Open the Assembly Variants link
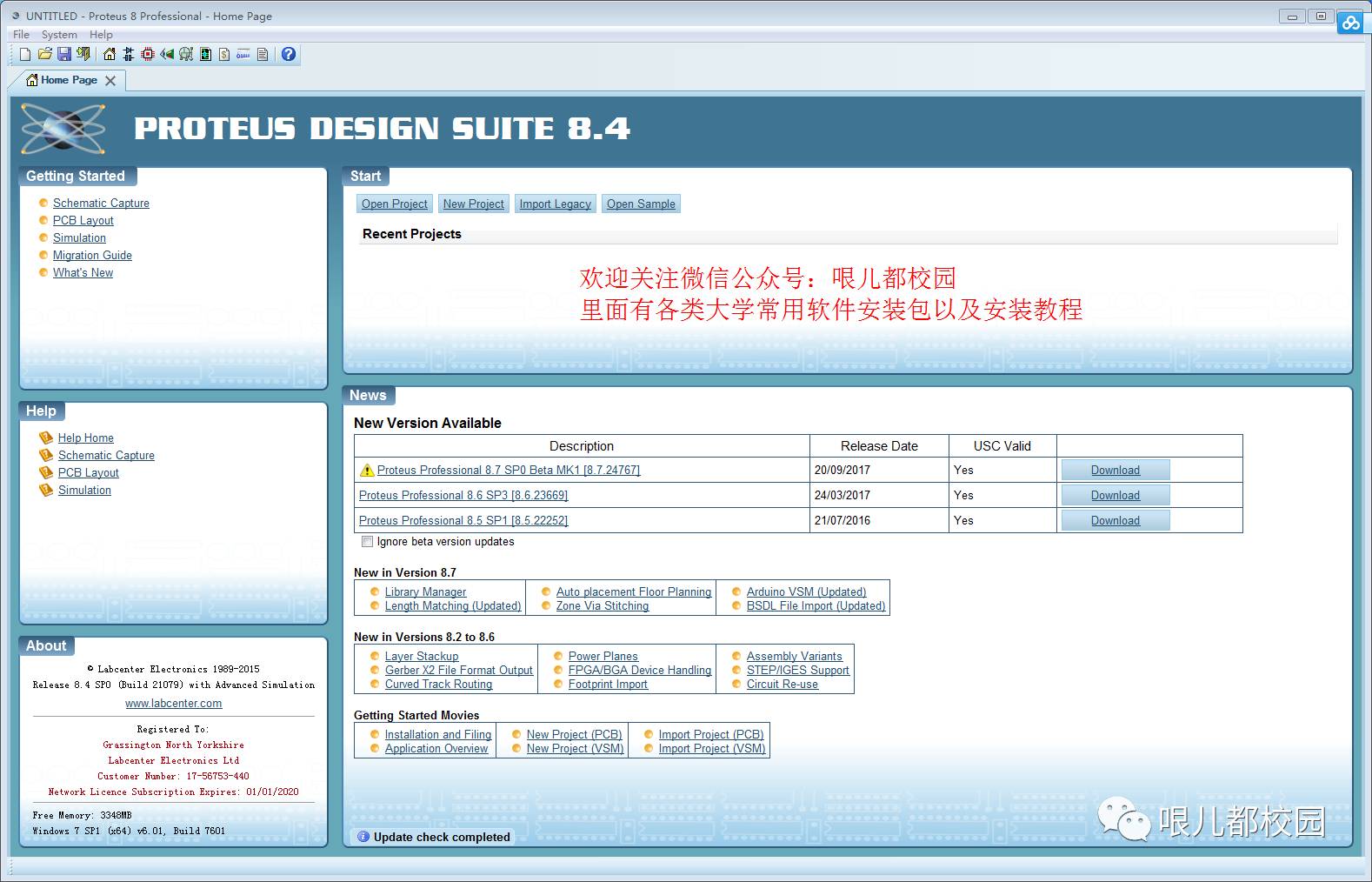1372x882 pixels. tap(794, 656)
